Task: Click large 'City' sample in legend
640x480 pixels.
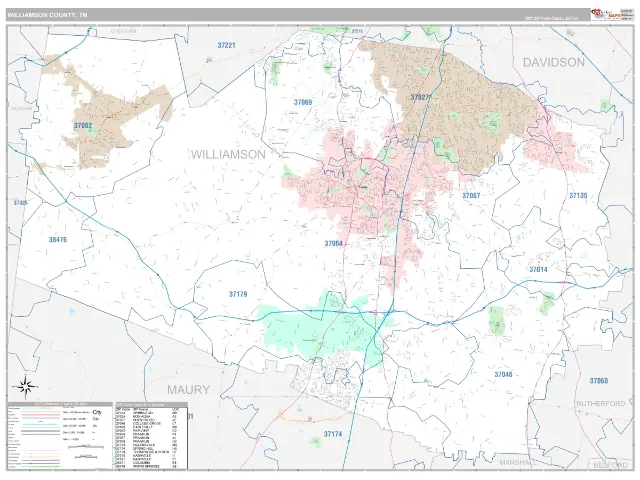Action: 97,412
